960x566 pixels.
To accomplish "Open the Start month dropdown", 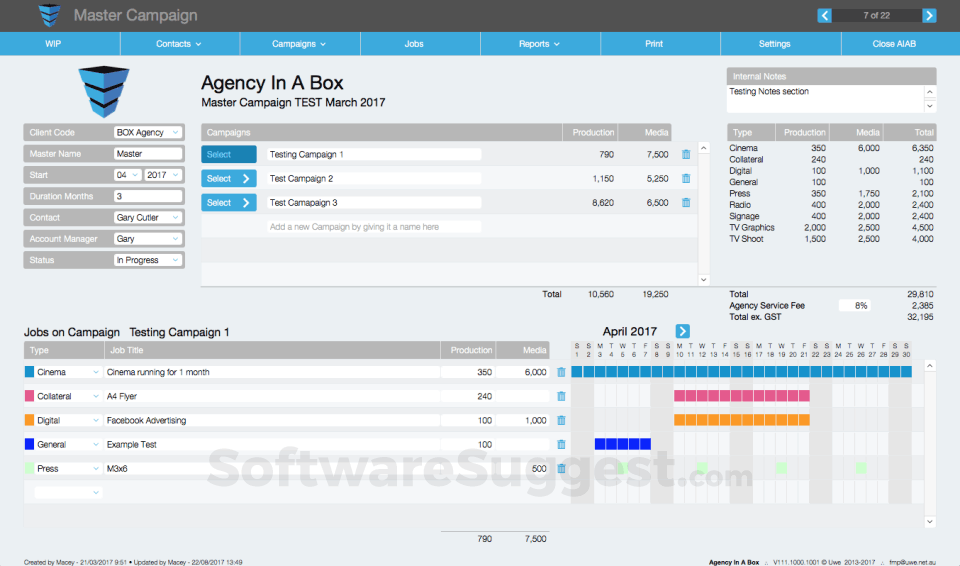I will [x=127, y=175].
